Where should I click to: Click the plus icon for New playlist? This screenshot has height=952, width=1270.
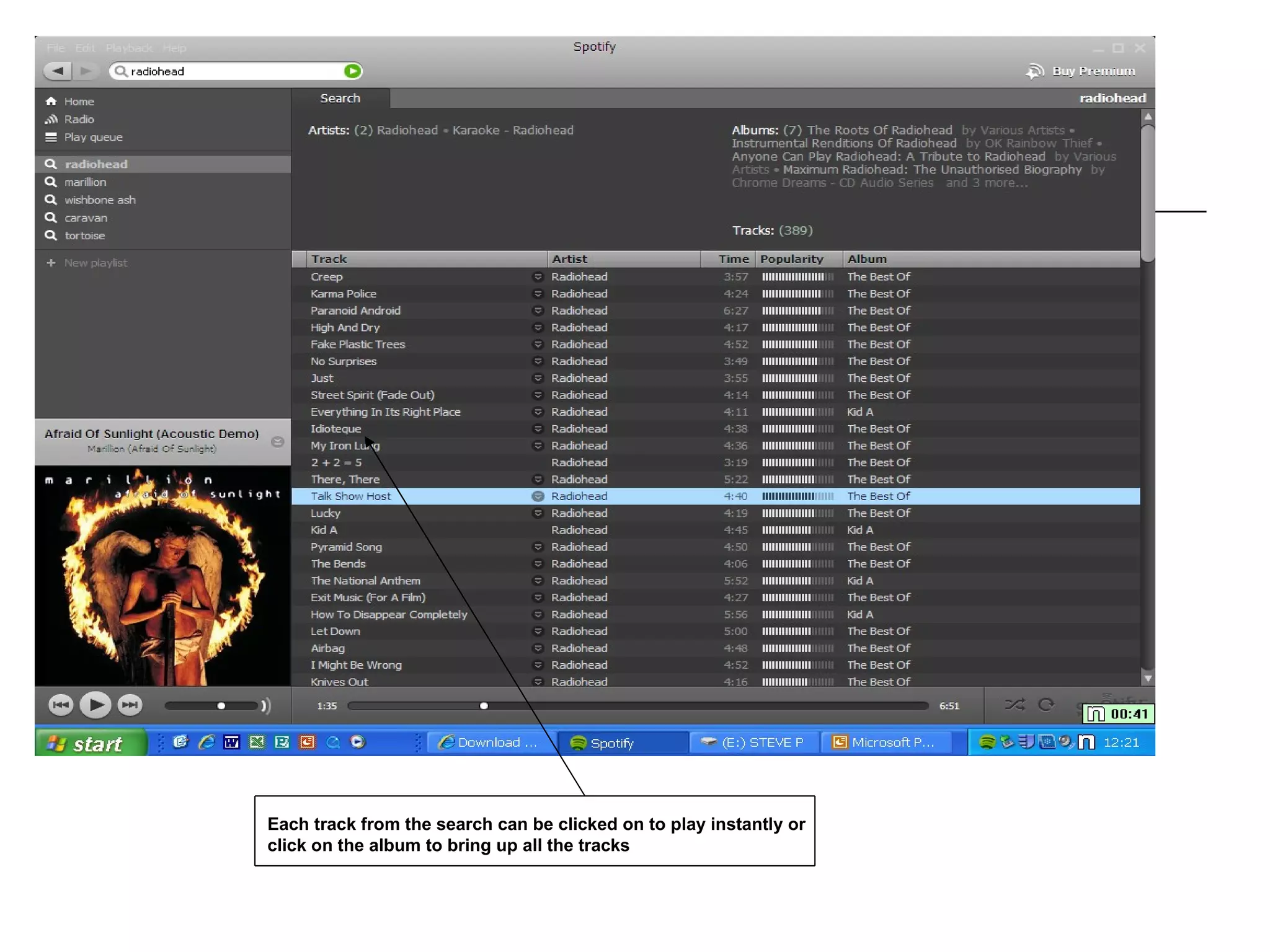coord(51,263)
